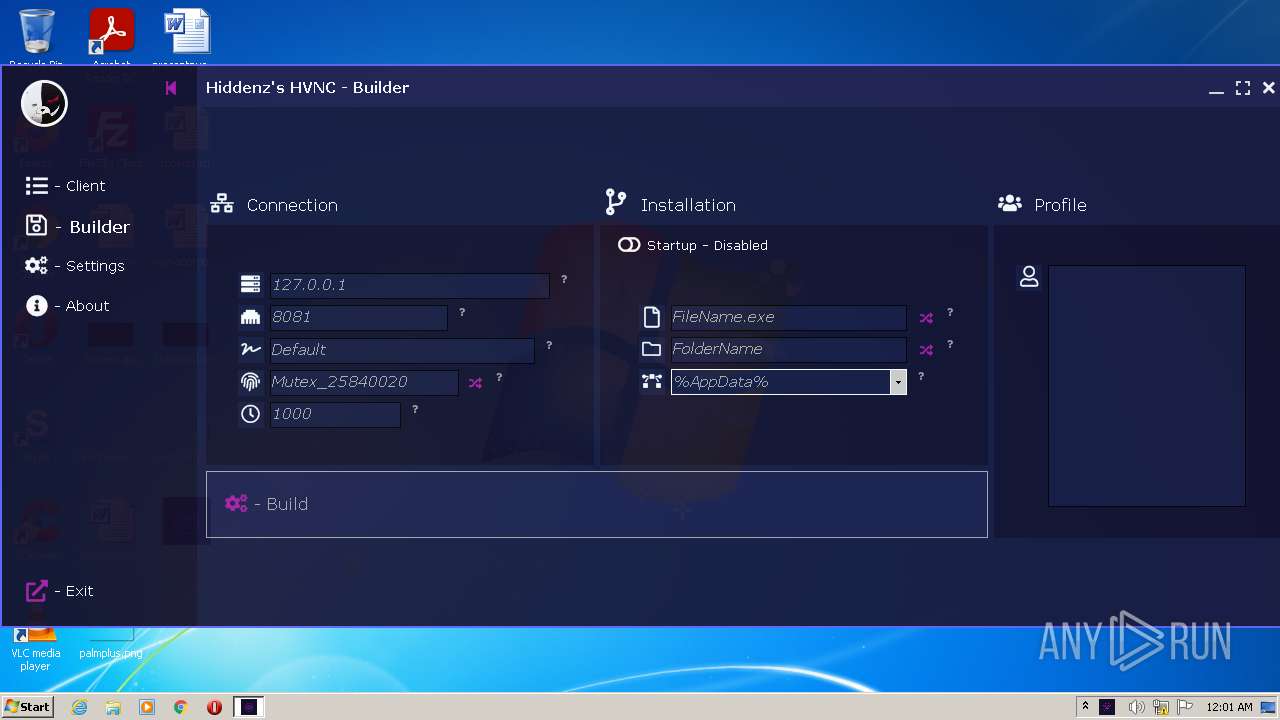Randomize the mutex with shuffle icon
The image size is (1280, 720).
(475, 383)
